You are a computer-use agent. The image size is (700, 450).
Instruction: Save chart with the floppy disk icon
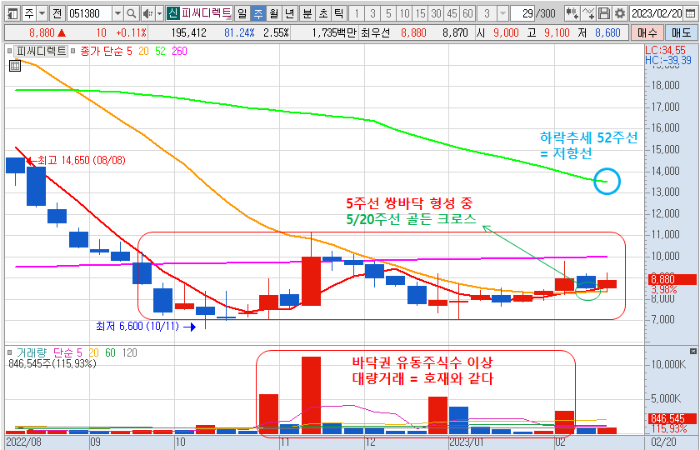[604, 13]
